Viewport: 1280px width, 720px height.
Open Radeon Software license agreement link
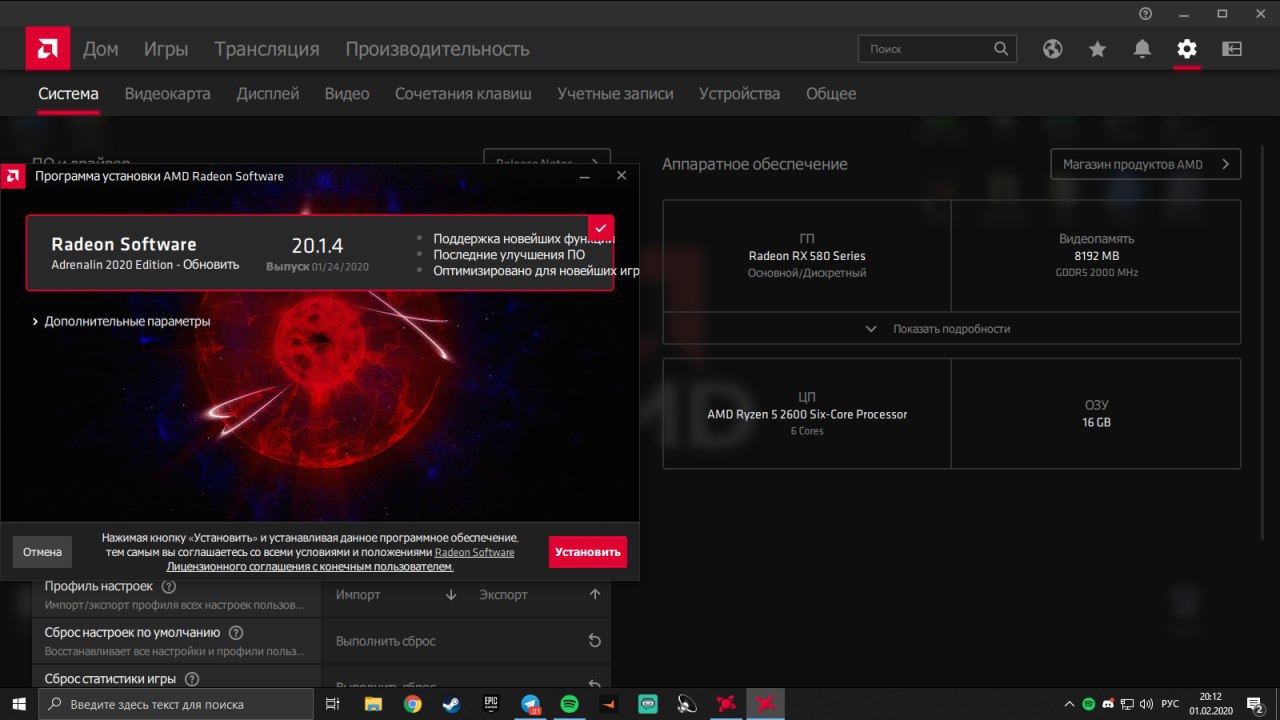pyautogui.click(x=340, y=559)
